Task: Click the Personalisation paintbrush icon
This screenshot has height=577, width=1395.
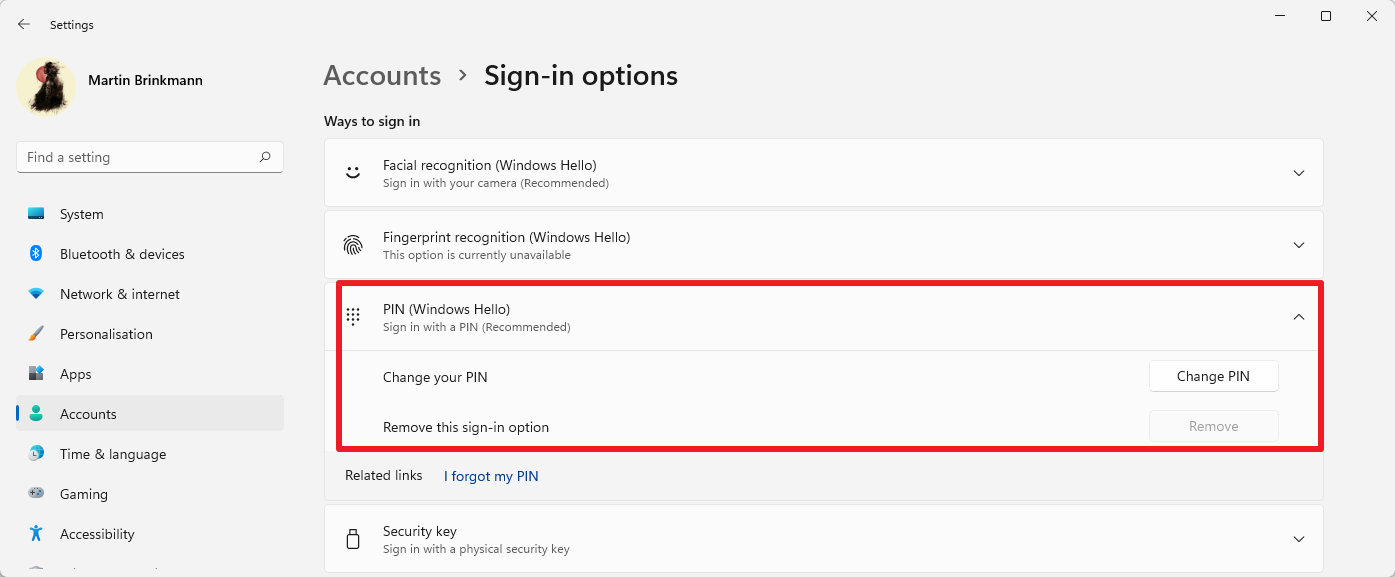Action: tap(36, 334)
